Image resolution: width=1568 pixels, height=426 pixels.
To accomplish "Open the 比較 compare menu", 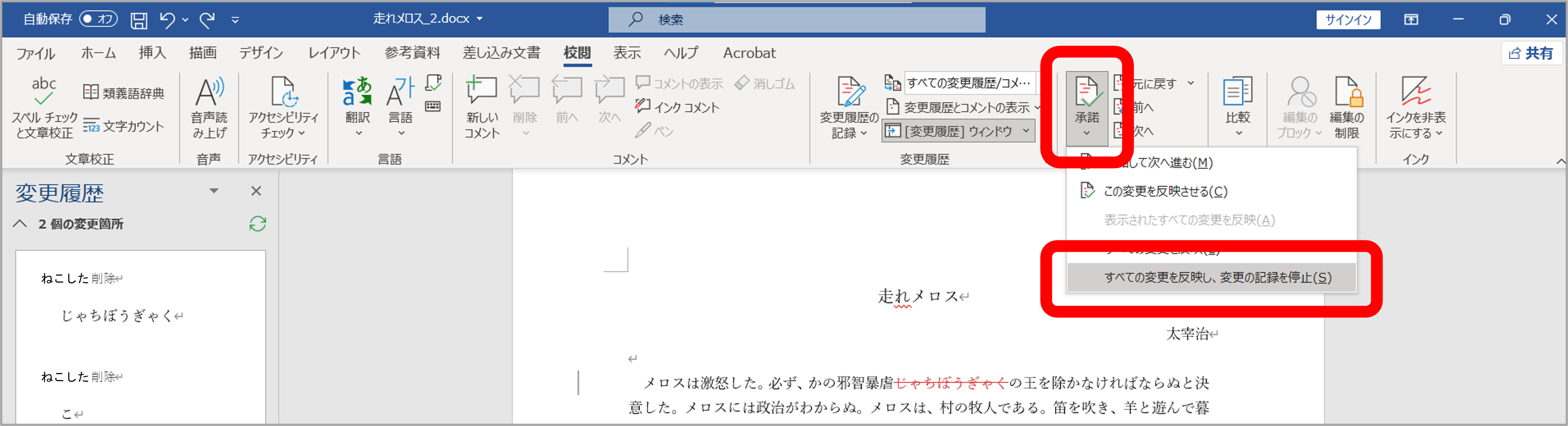I will [x=1237, y=107].
